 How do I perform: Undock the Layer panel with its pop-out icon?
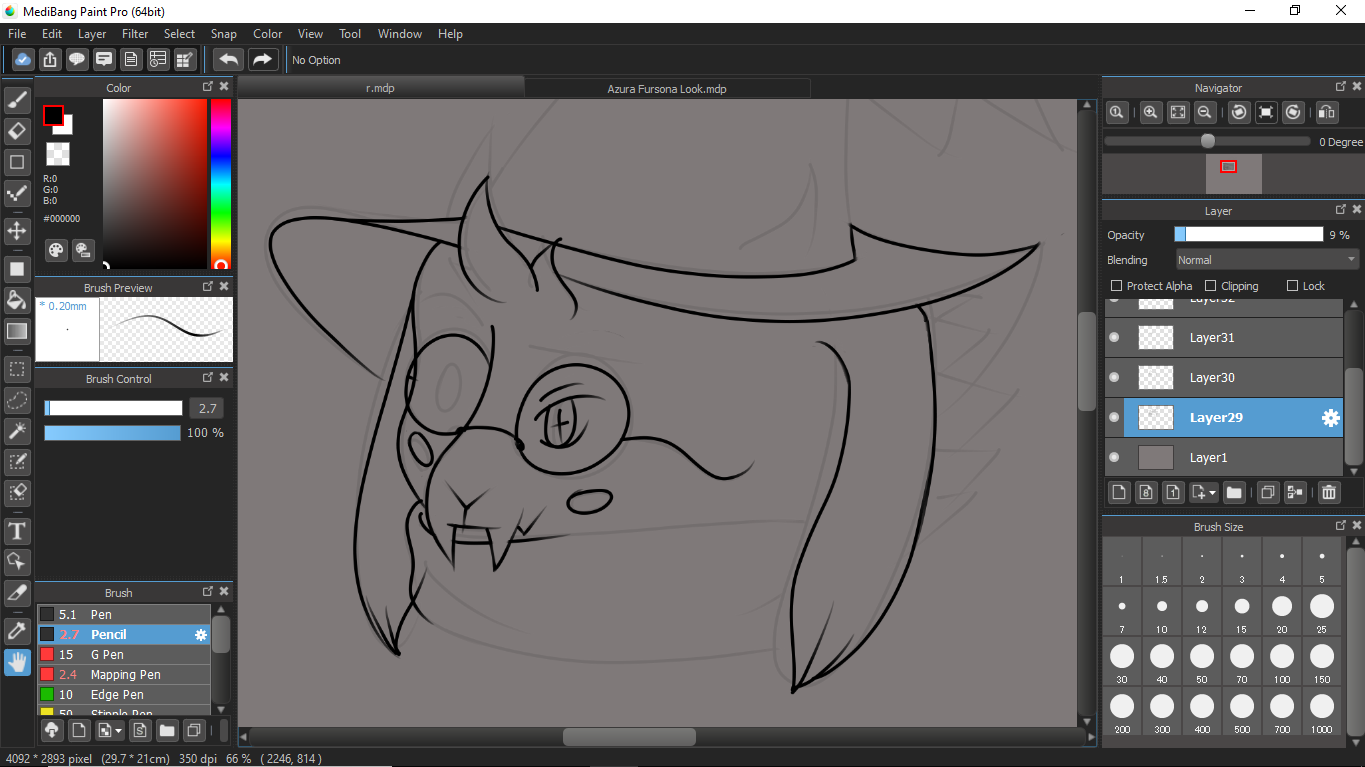(x=1341, y=210)
